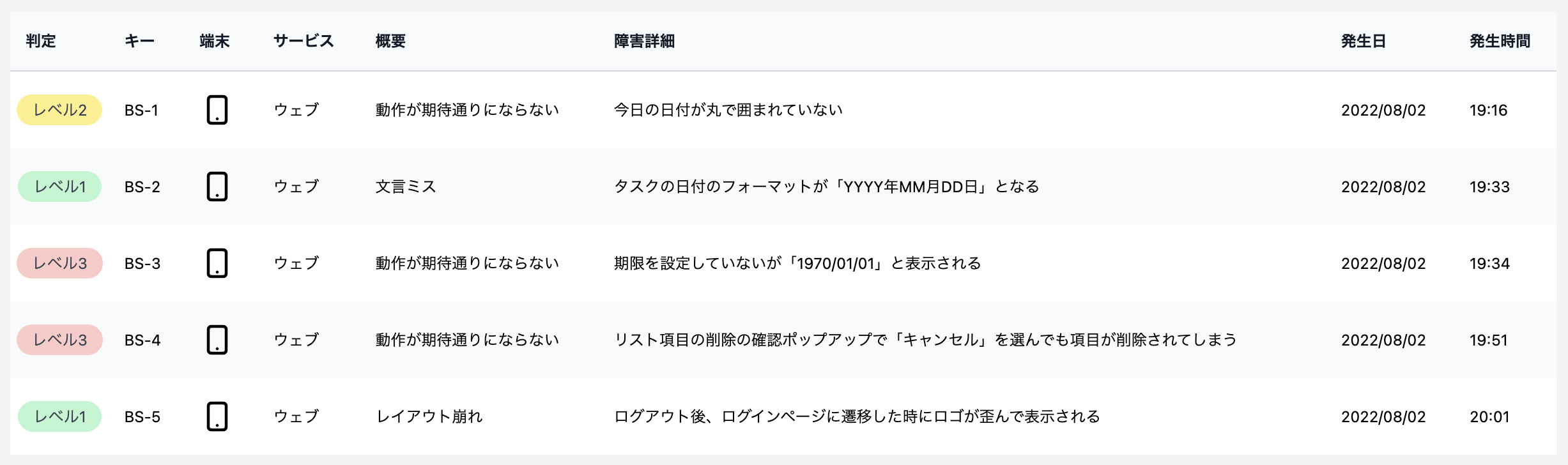This screenshot has height=465, width=1568.
Task: Click the smartphone icon in row BS-5
Action: [x=217, y=416]
